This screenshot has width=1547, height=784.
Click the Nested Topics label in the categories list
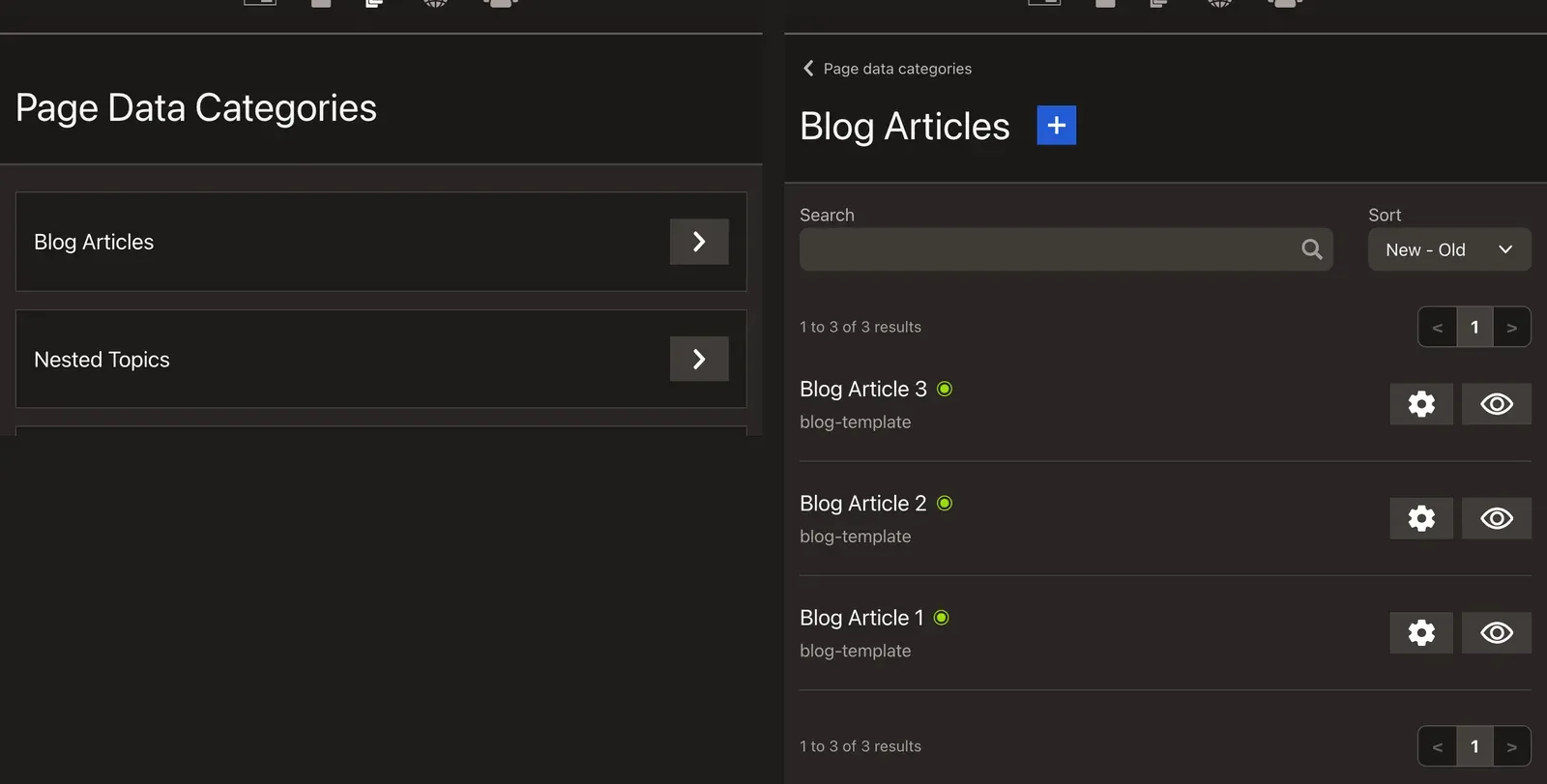click(102, 360)
